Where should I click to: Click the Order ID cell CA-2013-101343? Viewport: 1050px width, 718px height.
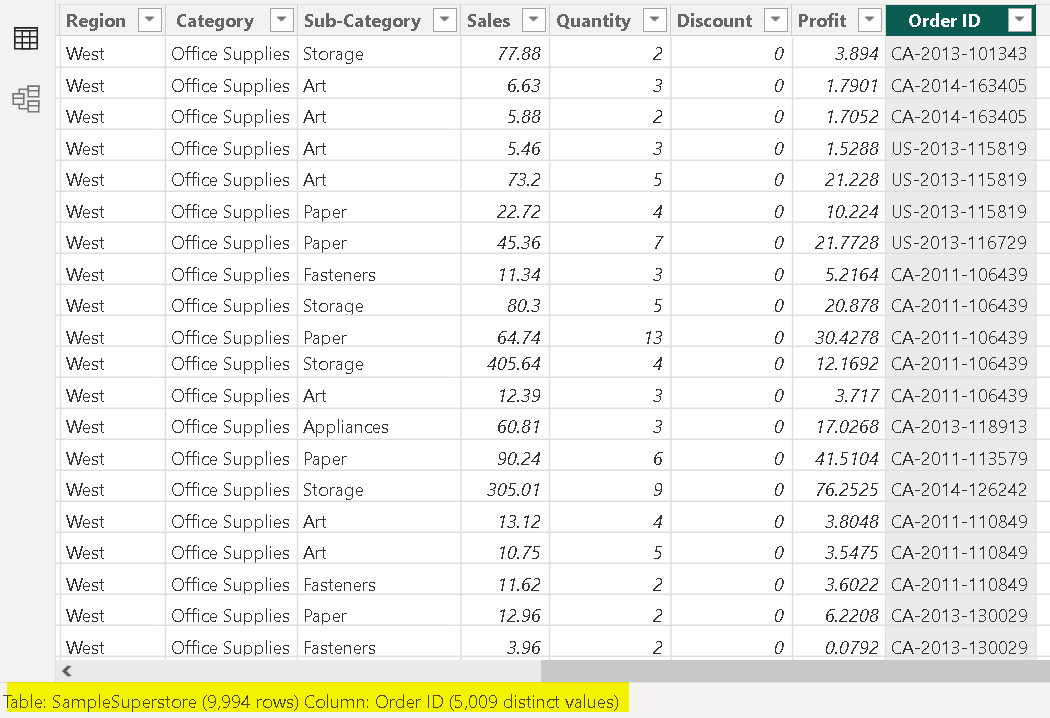click(x=958, y=54)
